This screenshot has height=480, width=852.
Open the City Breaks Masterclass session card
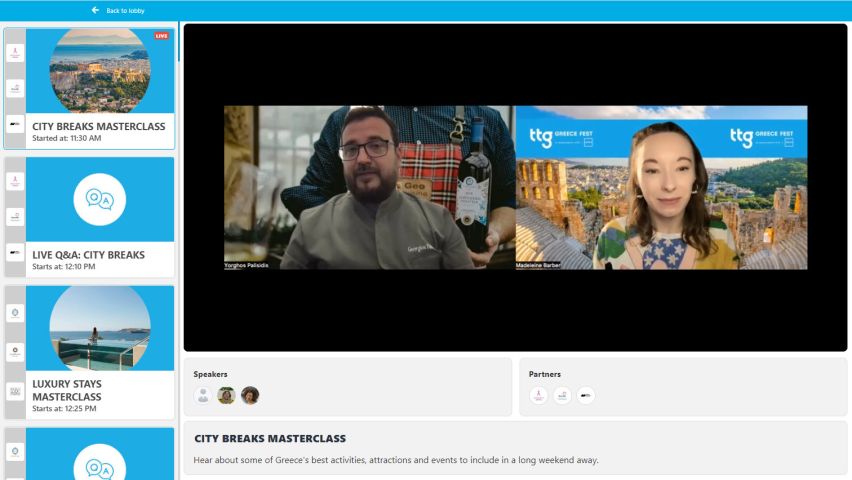89,89
